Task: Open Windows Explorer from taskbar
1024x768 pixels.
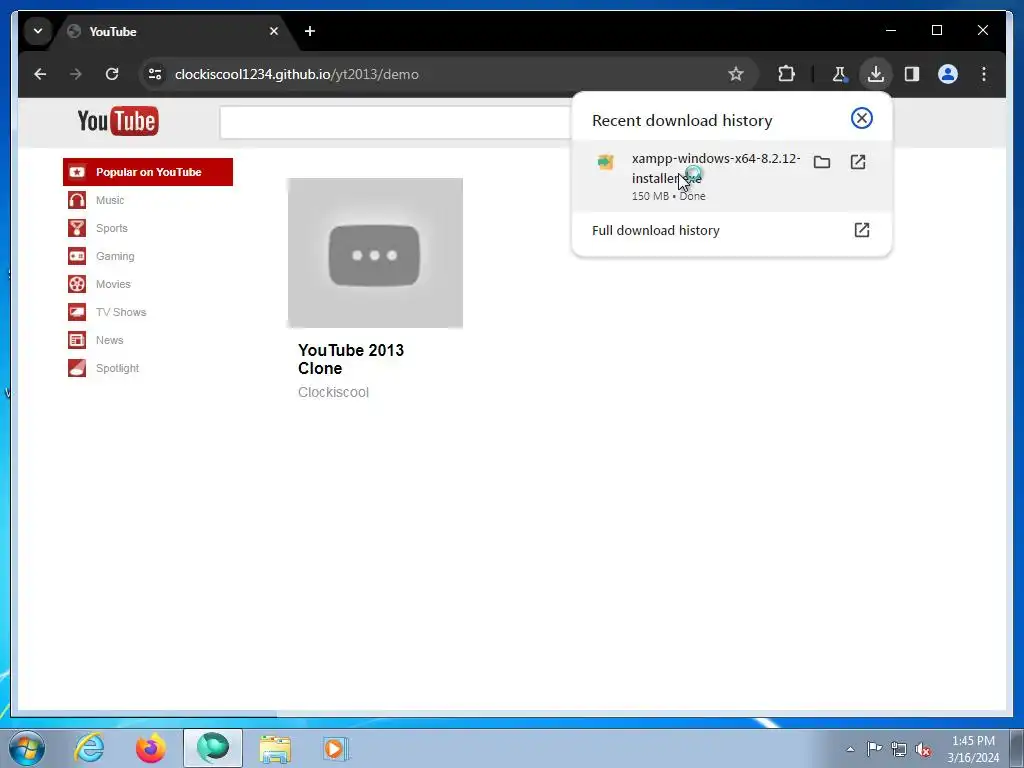Action: coord(275,748)
